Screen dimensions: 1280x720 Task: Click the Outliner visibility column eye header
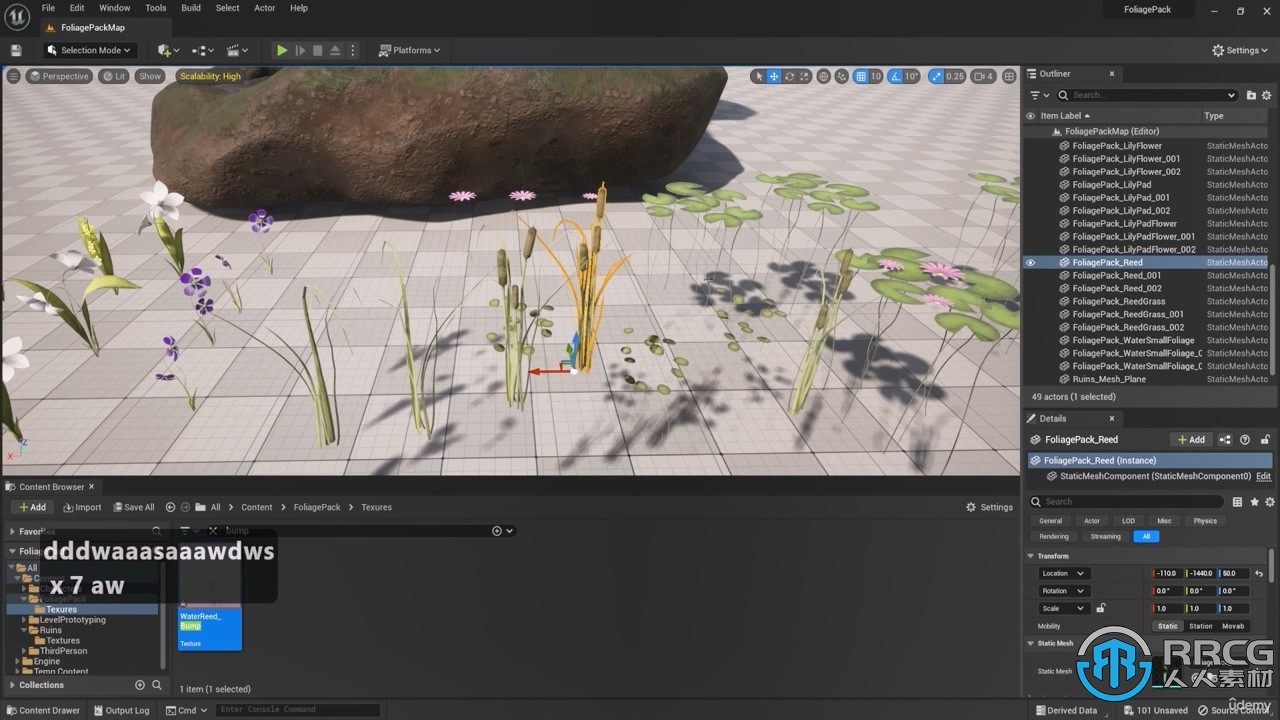tap(1030, 116)
